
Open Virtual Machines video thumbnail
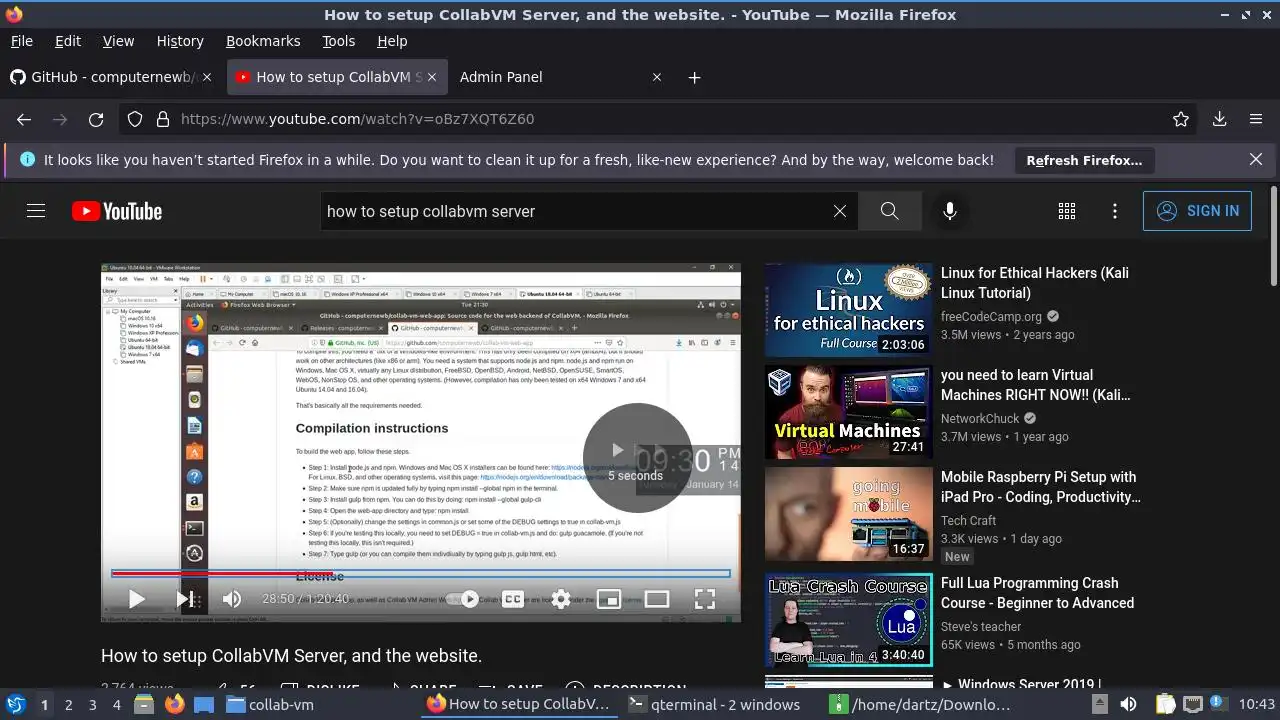click(x=848, y=412)
